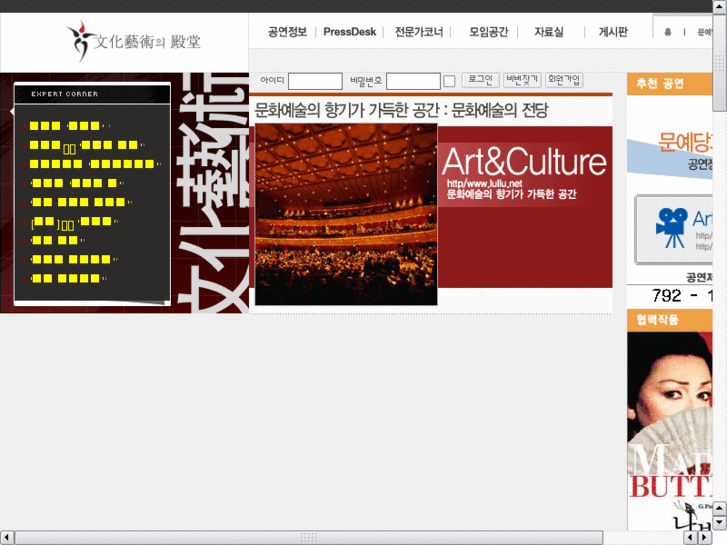
Task: Click the horizontal scrollbar thumb
Action: [x=309, y=538]
